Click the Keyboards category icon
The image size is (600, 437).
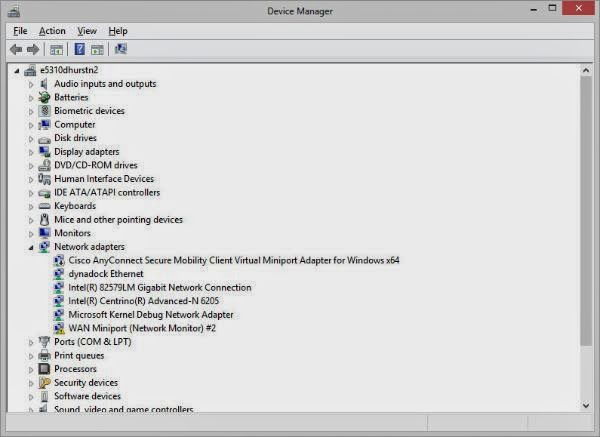click(x=44, y=206)
